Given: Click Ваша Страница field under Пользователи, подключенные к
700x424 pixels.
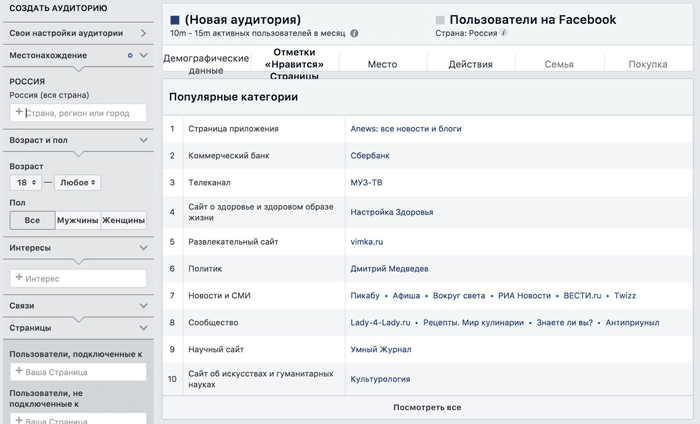Looking at the screenshot, I should (78, 372).
